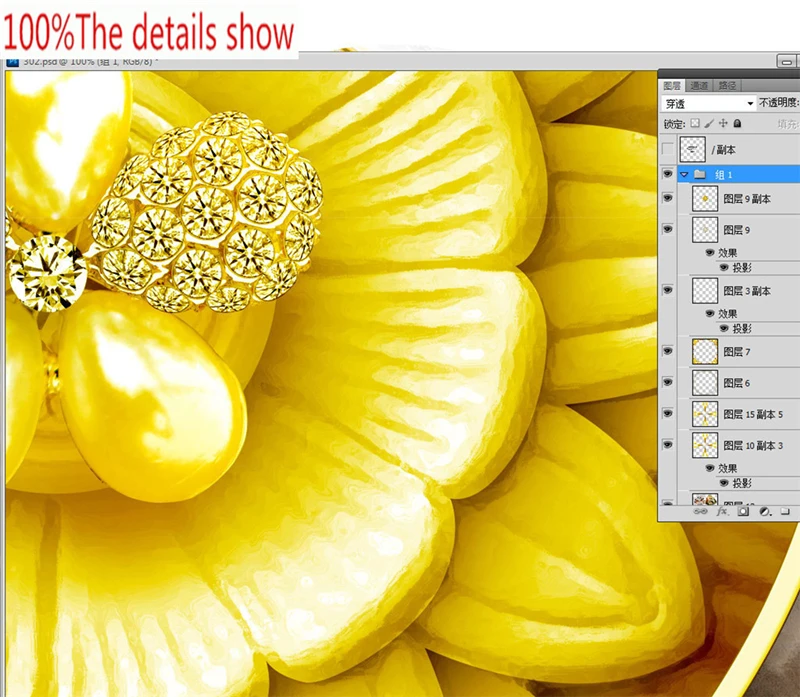Image resolution: width=800 pixels, height=697 pixels.
Task: Select layer name 图层 9
Action: pos(737,230)
